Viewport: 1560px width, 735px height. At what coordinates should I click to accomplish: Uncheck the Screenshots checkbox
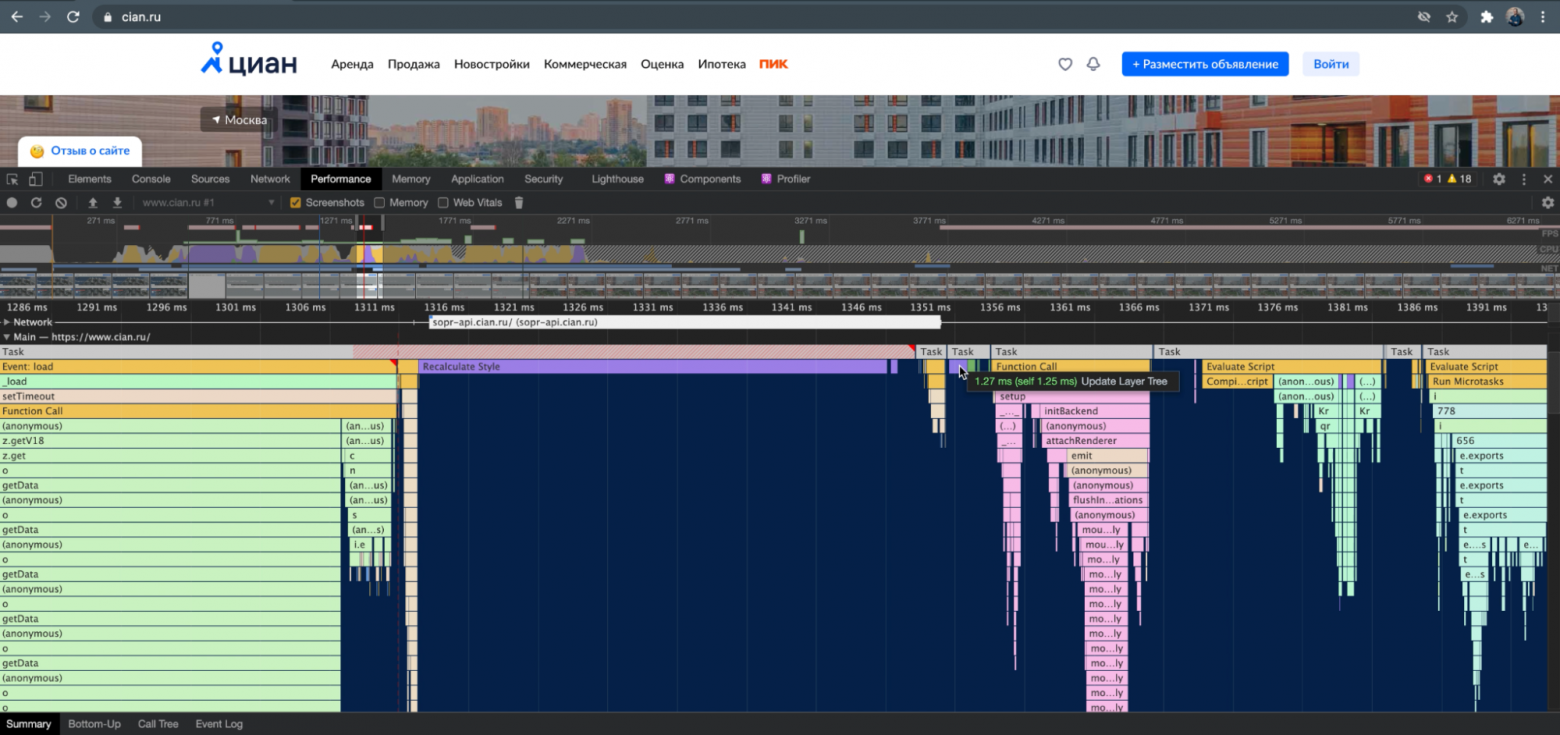tap(295, 202)
